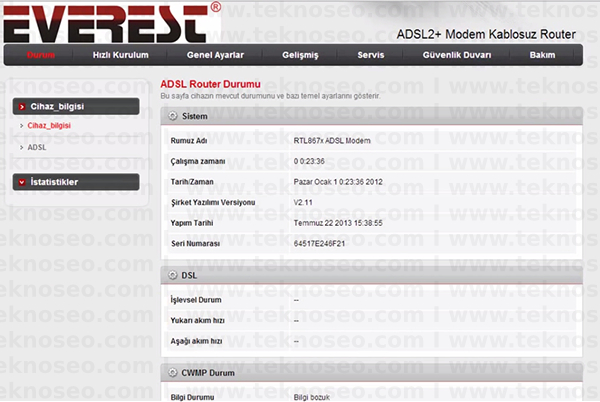Click the Bilgi Durumu label
Viewport: 600px width, 402px height.
pos(192,397)
